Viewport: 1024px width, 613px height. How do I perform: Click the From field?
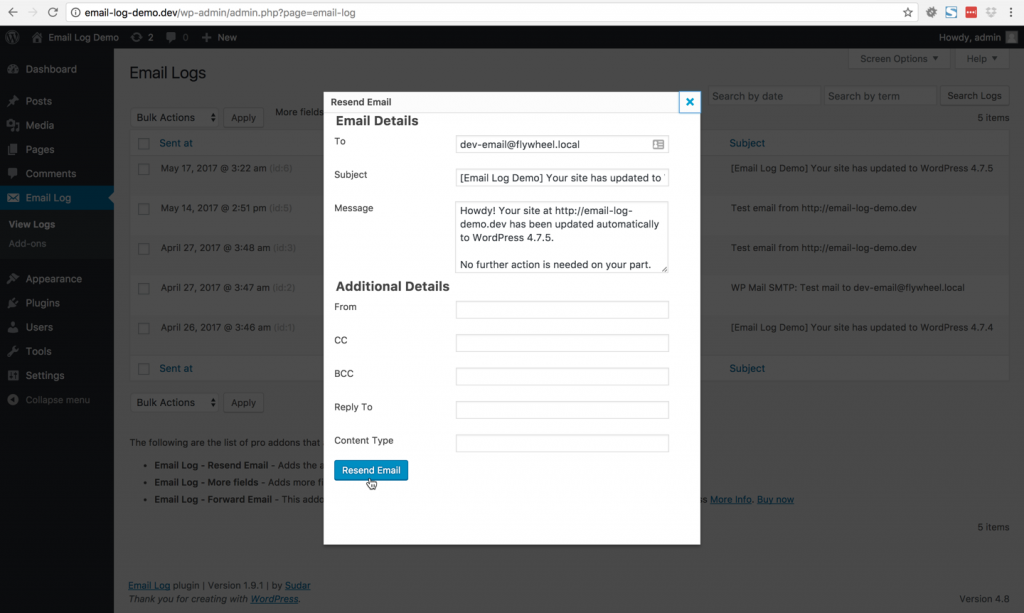pyautogui.click(x=562, y=309)
